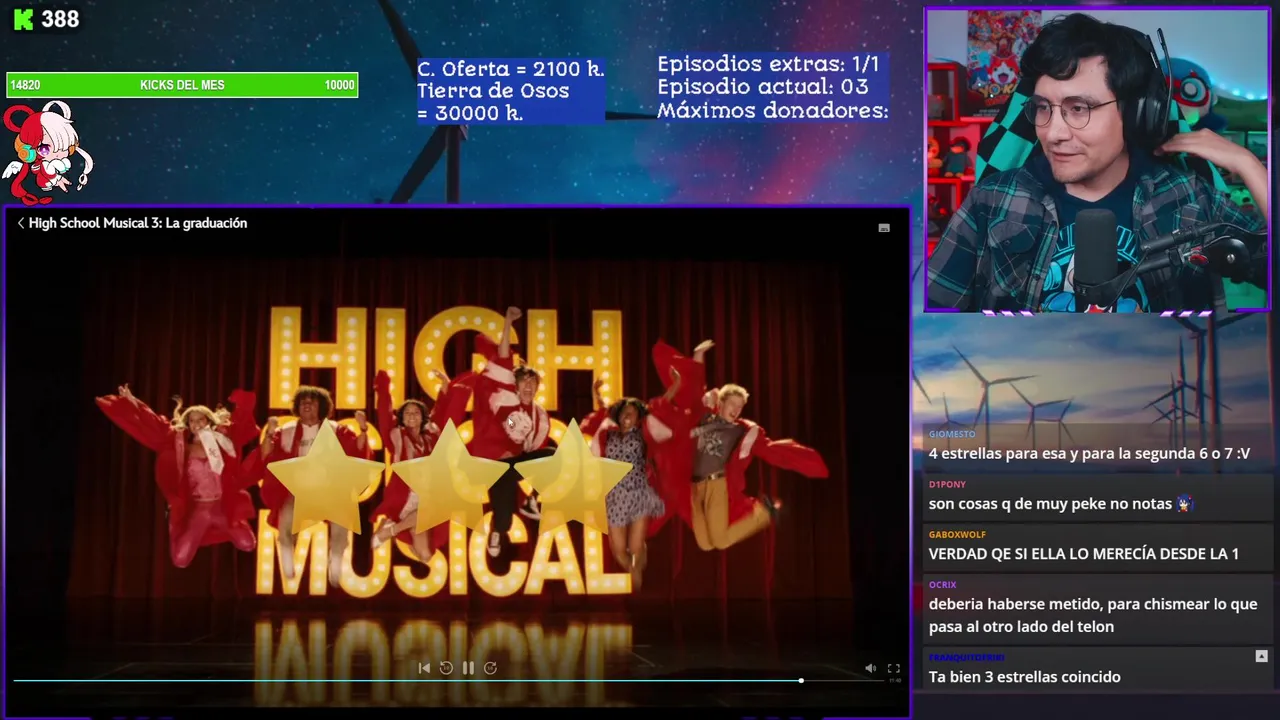Enter fullscreen mode in the player
Screen dimensions: 1280x720
coord(894,668)
